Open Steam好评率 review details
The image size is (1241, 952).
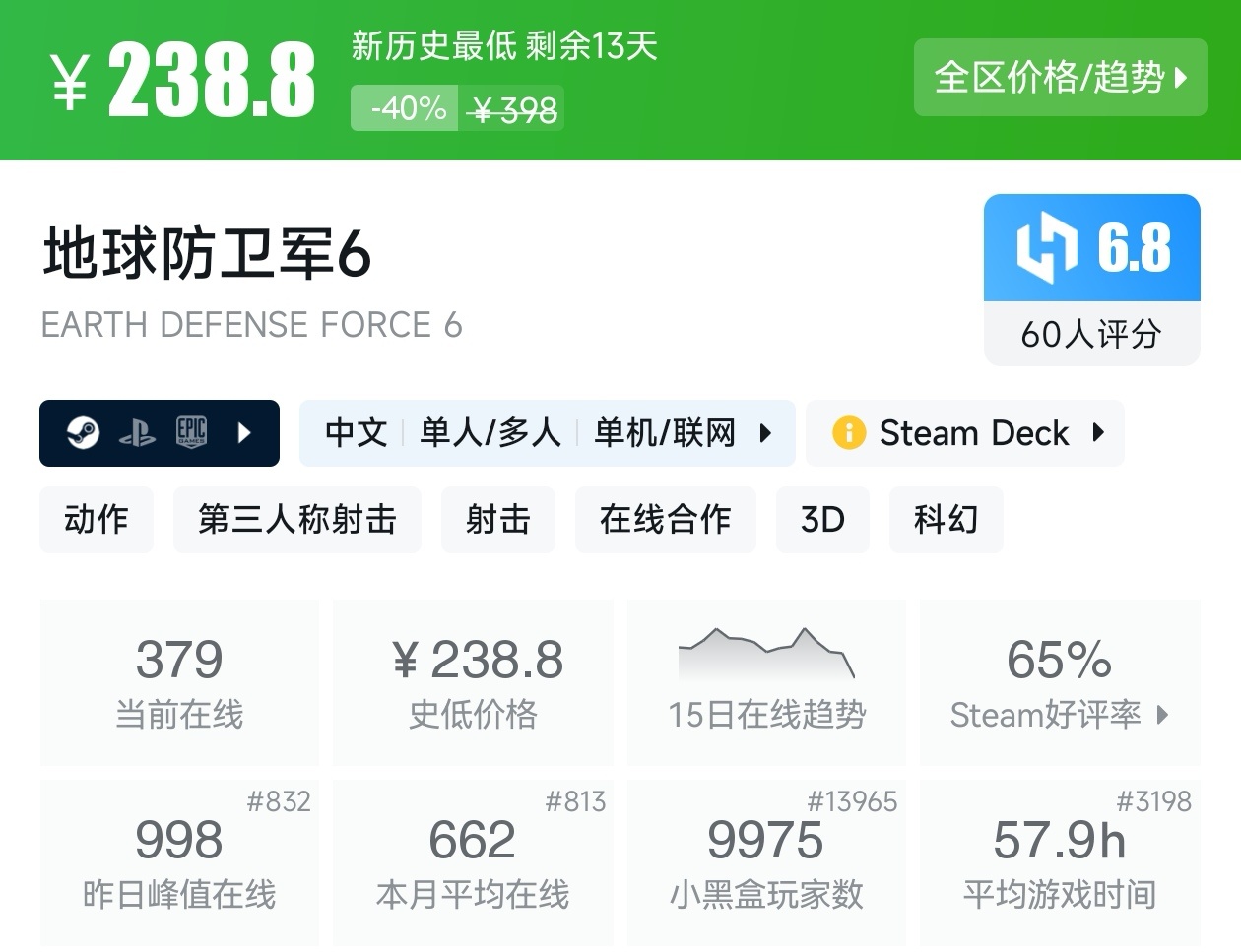(x=1060, y=714)
